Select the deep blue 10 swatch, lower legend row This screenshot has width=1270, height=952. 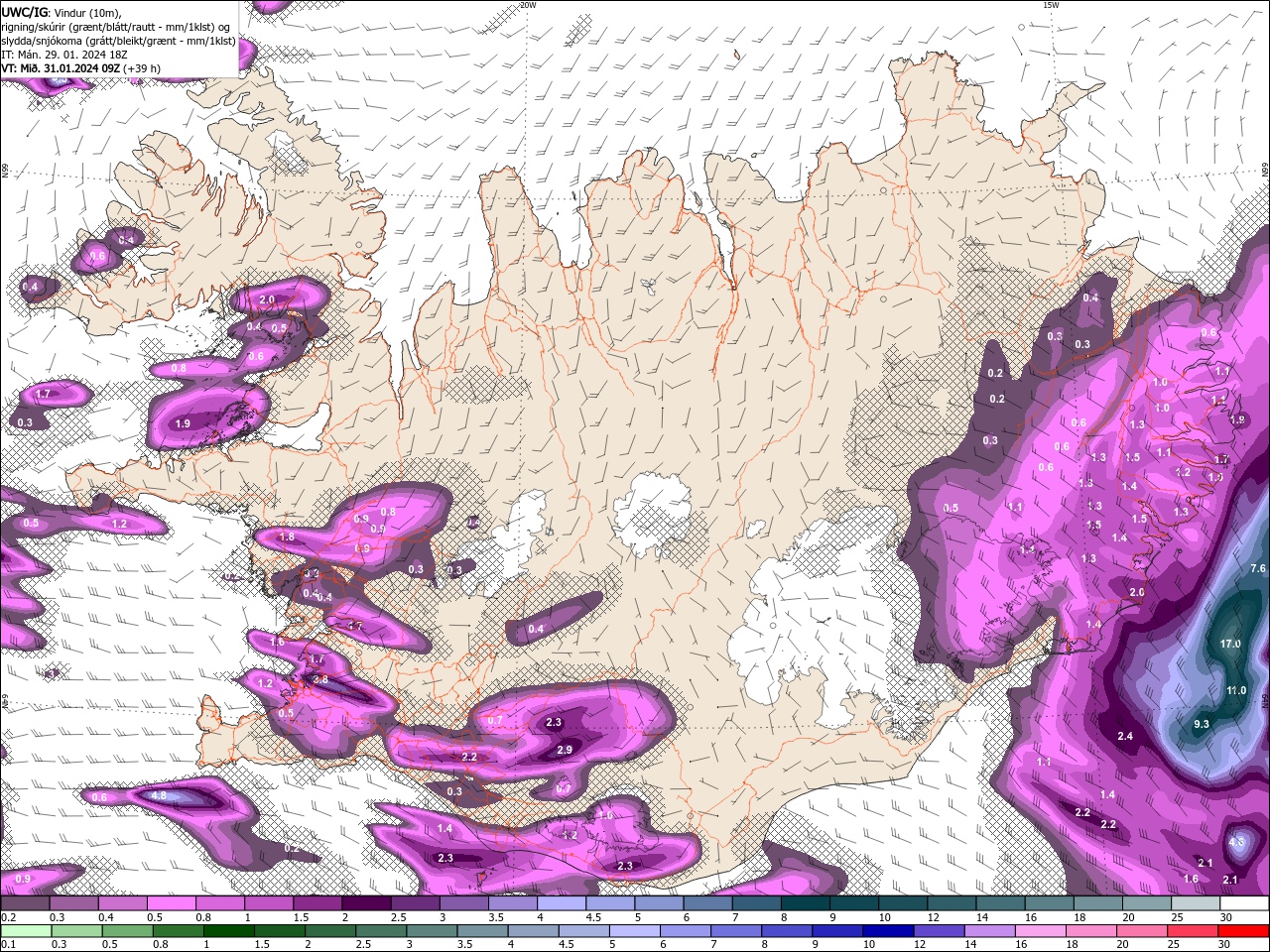coord(889,931)
